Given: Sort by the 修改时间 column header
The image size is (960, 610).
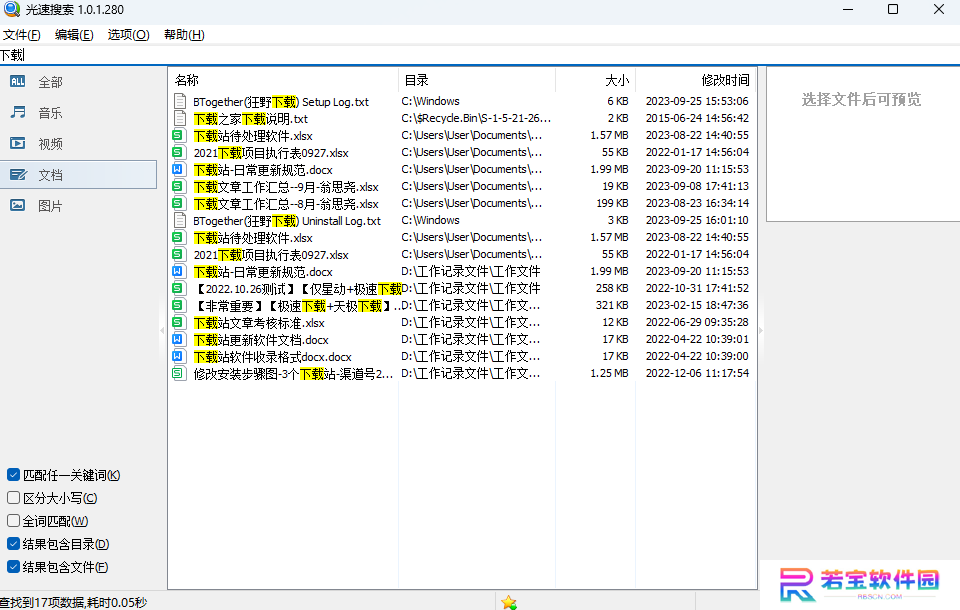Looking at the screenshot, I should [x=696, y=80].
